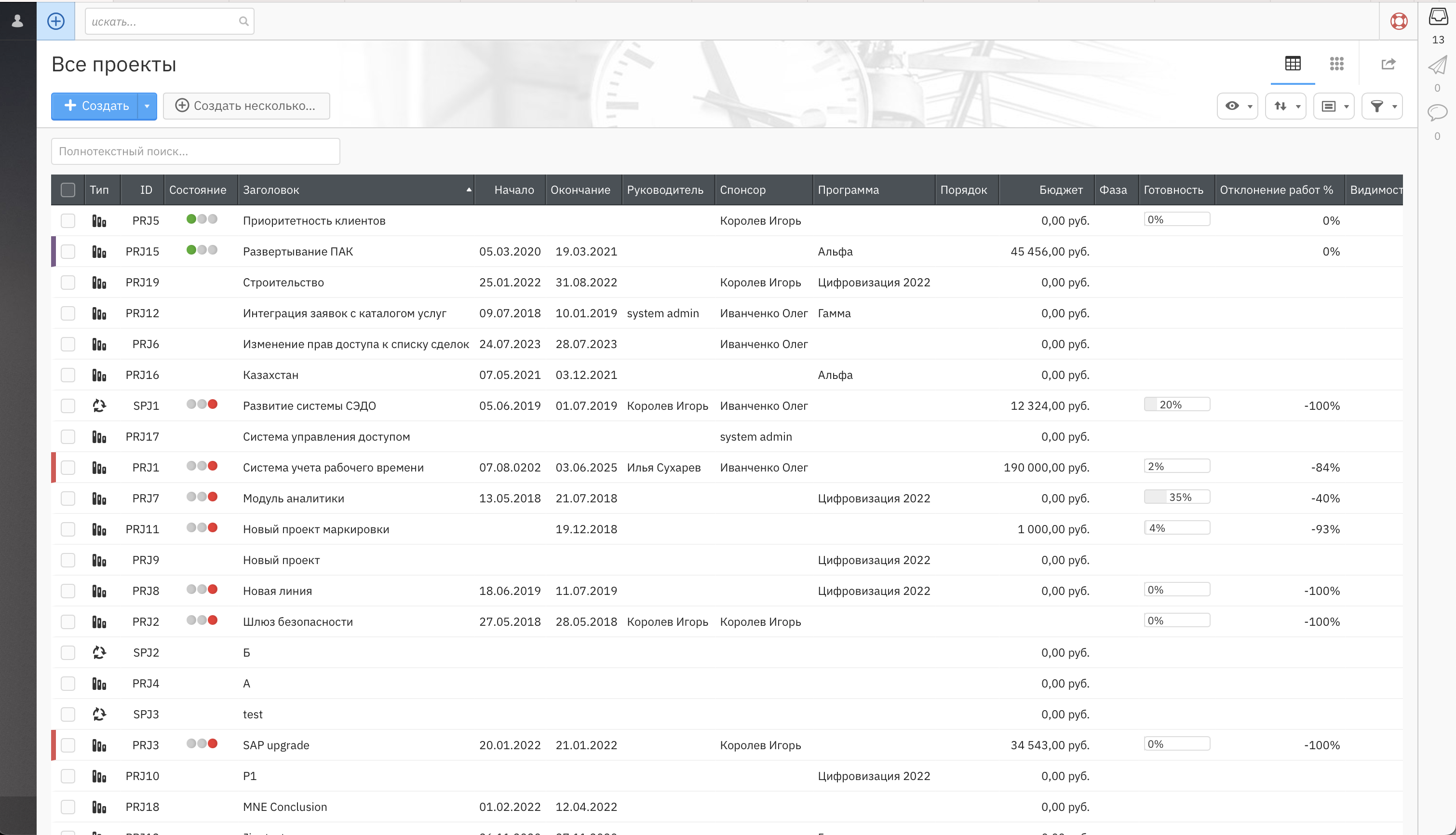
Task: Select the checkbox next to SAP upgrade
Action: coord(67,745)
